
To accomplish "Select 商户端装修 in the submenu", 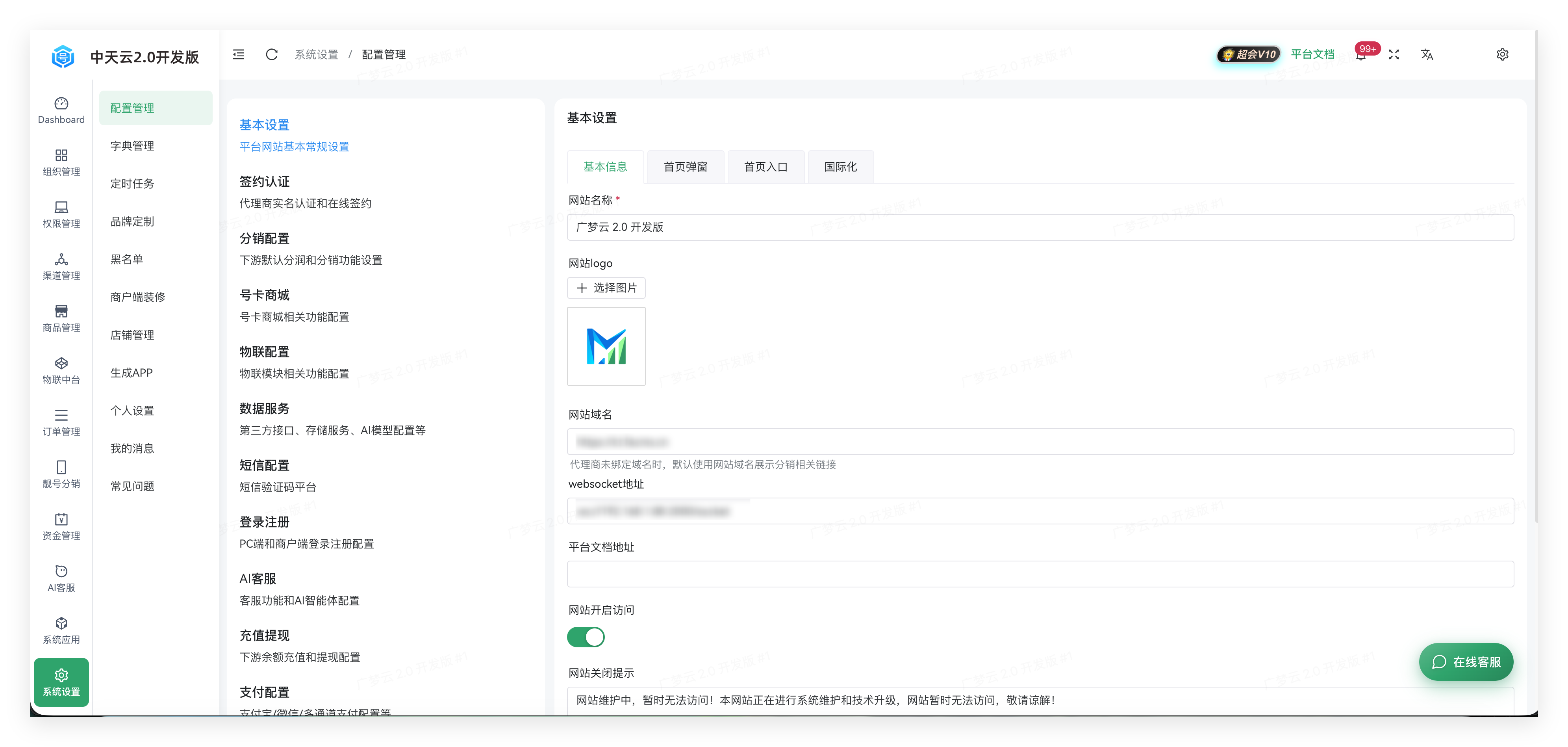I will click(156, 297).
